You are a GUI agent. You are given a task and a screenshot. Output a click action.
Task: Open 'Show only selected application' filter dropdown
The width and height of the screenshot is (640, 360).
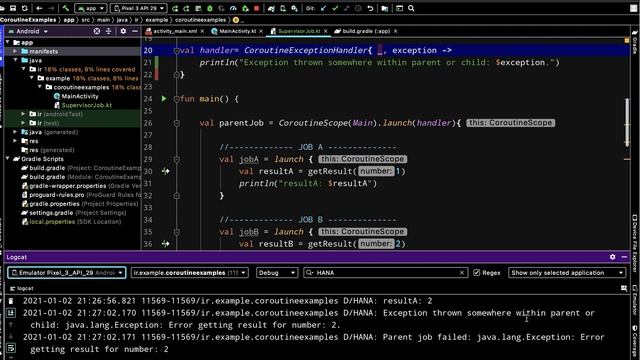click(x=567, y=273)
